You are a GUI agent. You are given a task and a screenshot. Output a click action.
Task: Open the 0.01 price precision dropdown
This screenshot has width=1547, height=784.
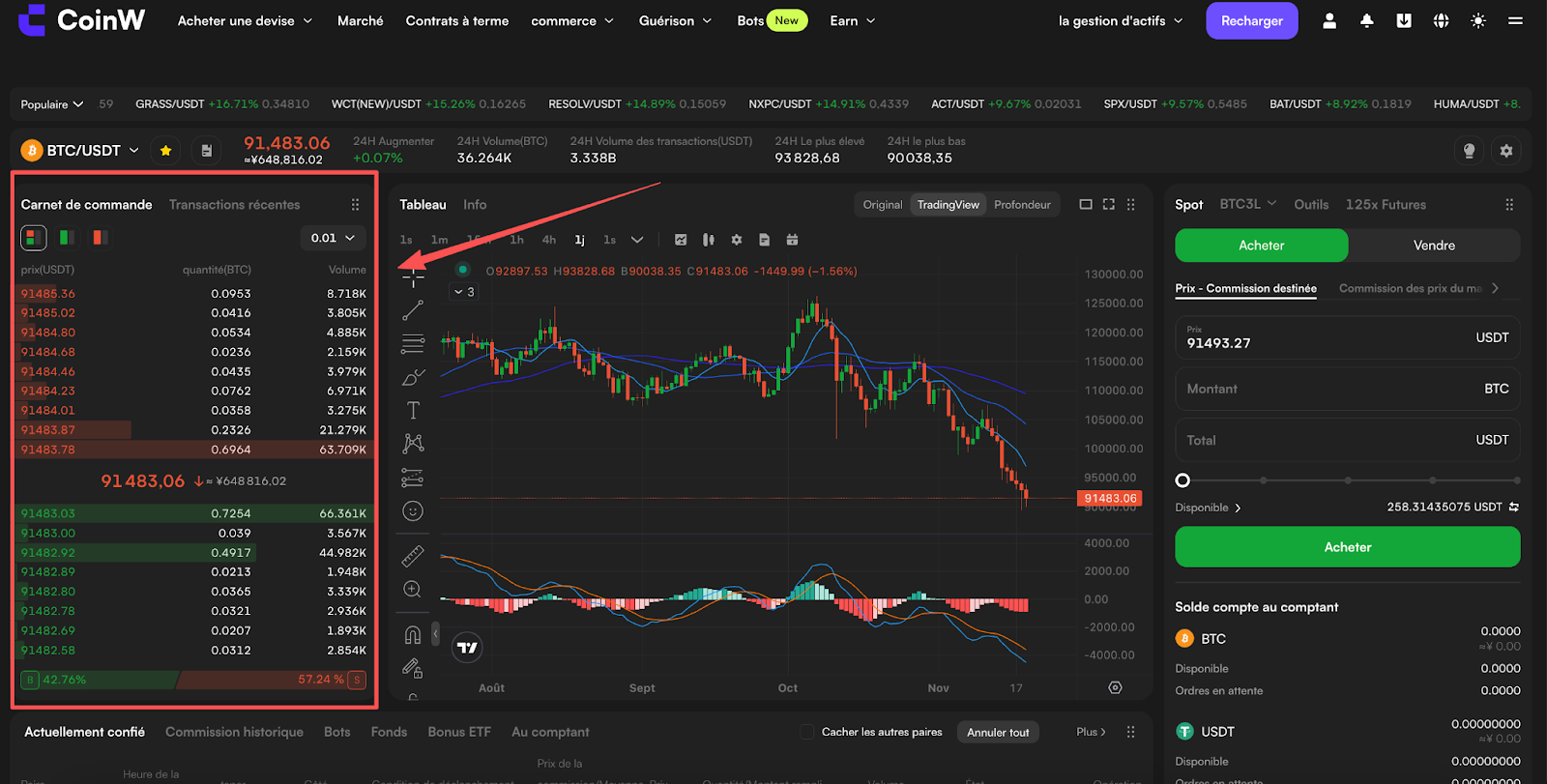[x=333, y=238]
